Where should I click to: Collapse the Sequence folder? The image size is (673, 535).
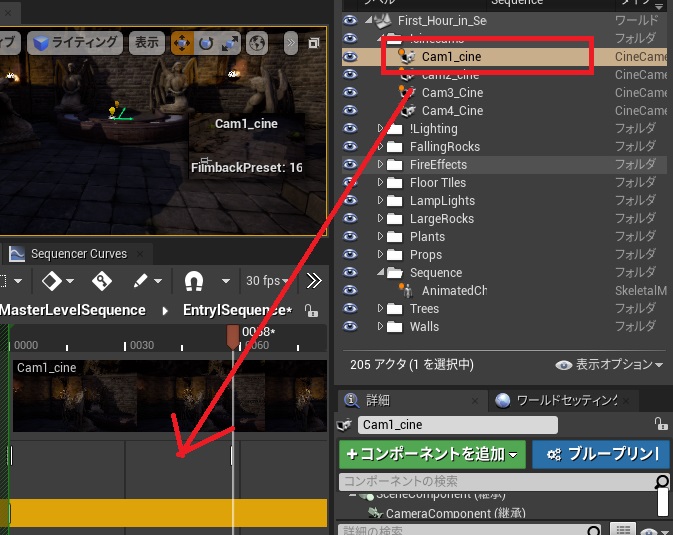pos(380,272)
